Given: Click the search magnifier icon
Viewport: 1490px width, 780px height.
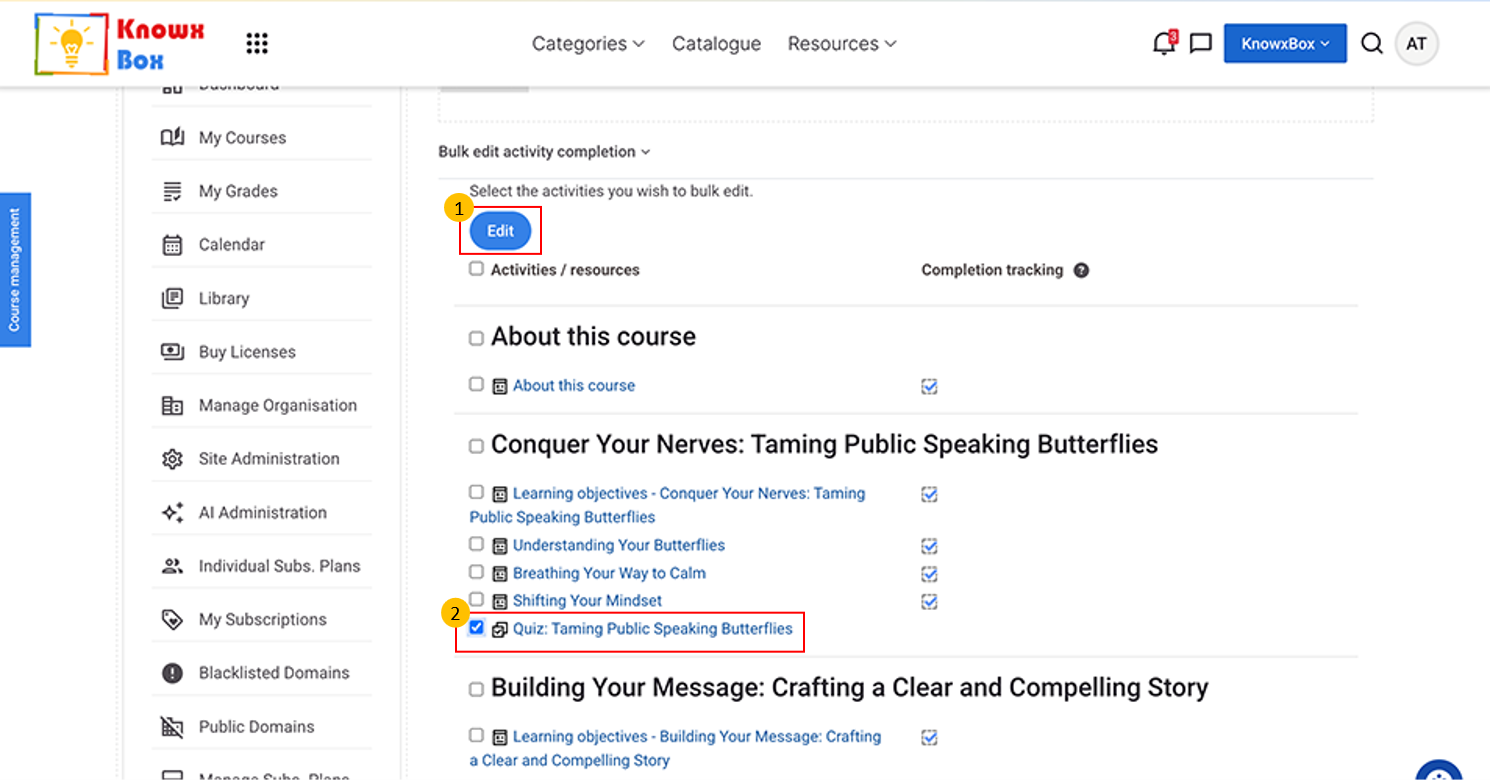Looking at the screenshot, I should [x=1372, y=44].
